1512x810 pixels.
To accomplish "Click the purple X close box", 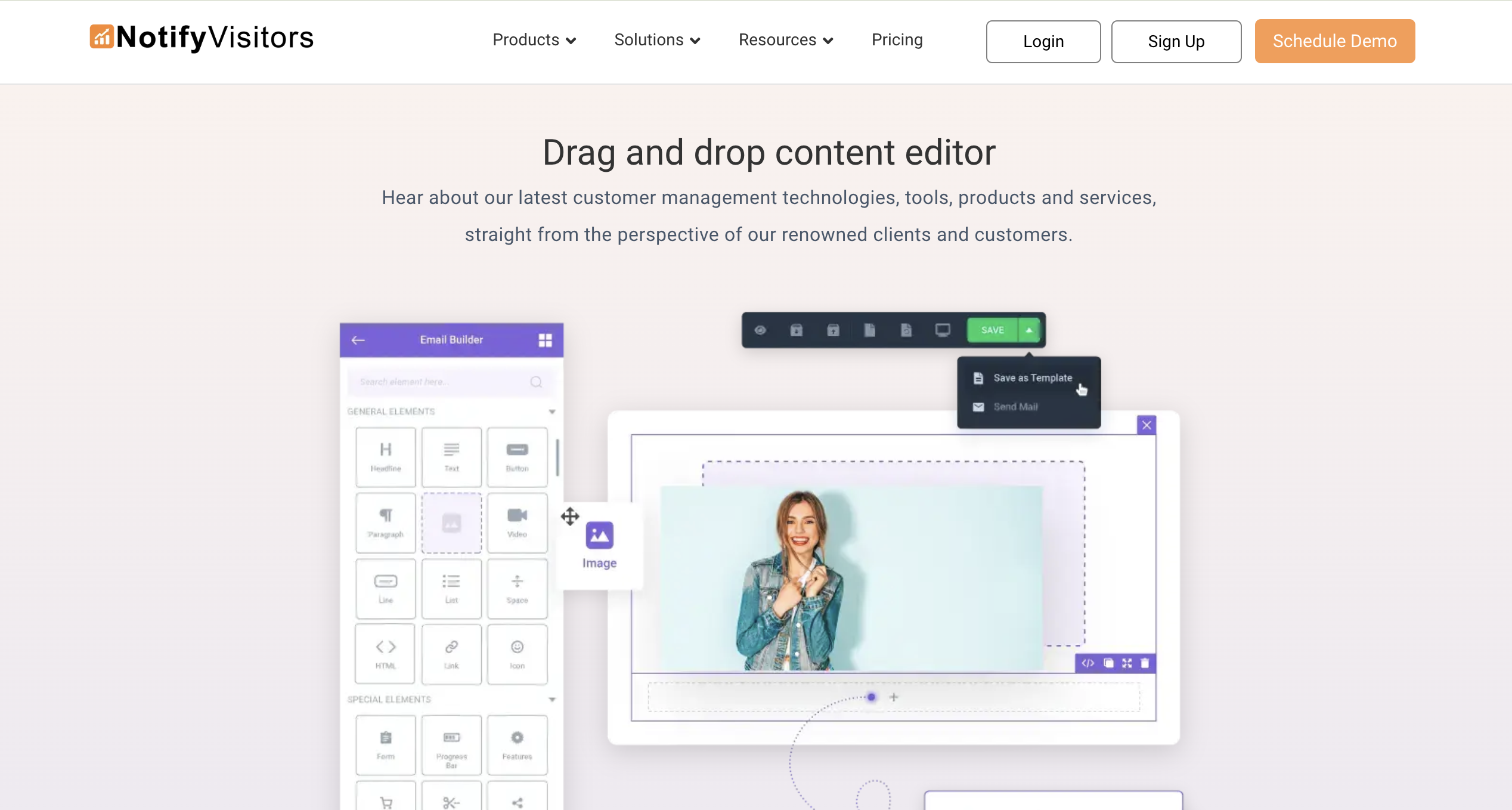I will click(1146, 425).
